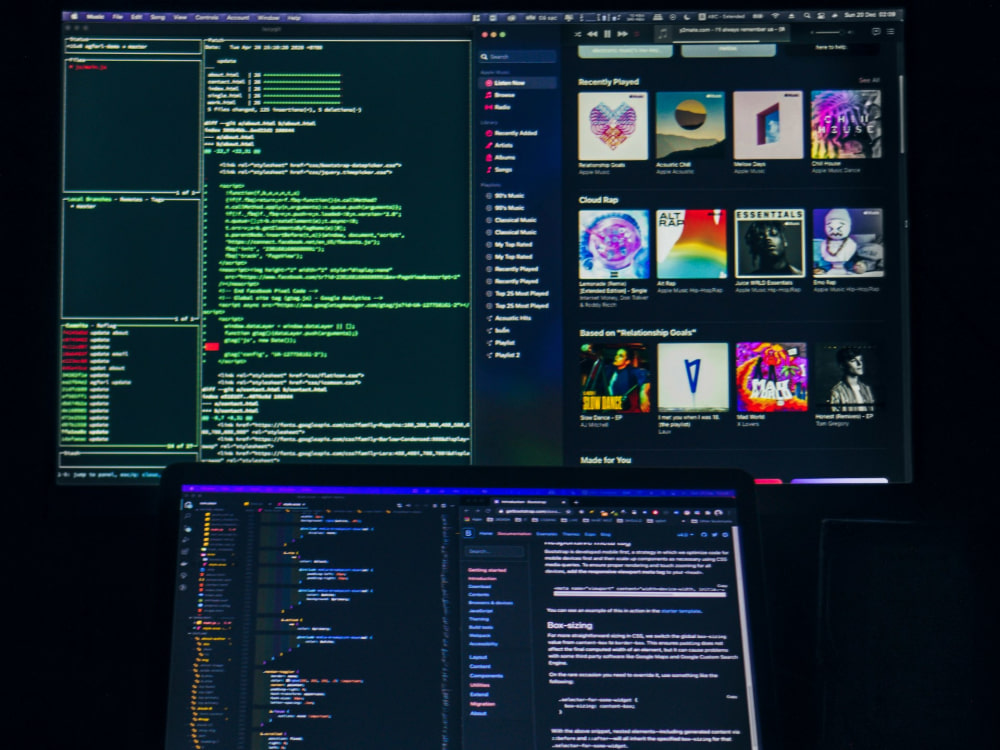Open the Song menu in menu bar
Image resolution: width=1000 pixels, height=750 pixels.
pyautogui.click(x=158, y=17)
